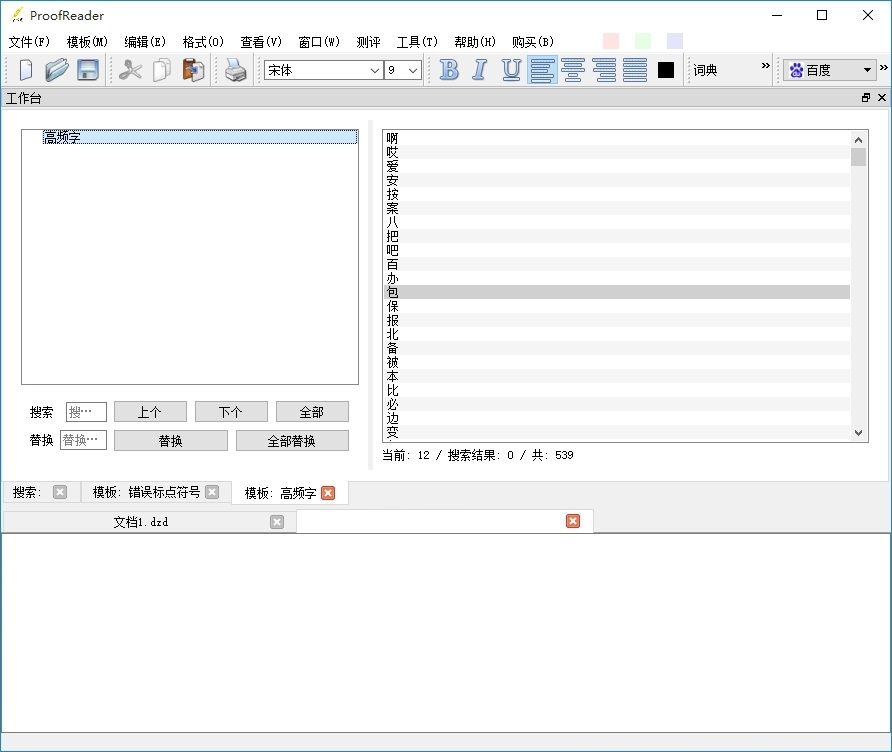Click the 词典 dictionary toolbar button
This screenshot has width=892, height=752.
pos(705,70)
